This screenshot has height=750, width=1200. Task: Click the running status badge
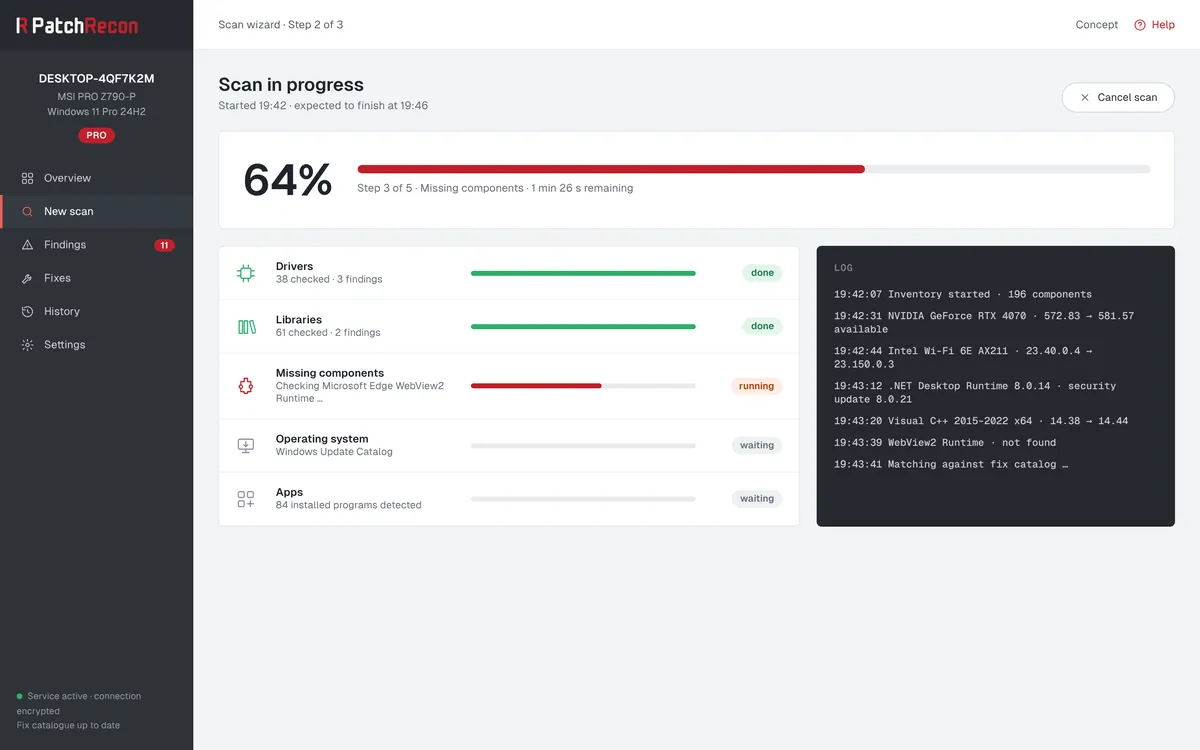click(x=756, y=386)
